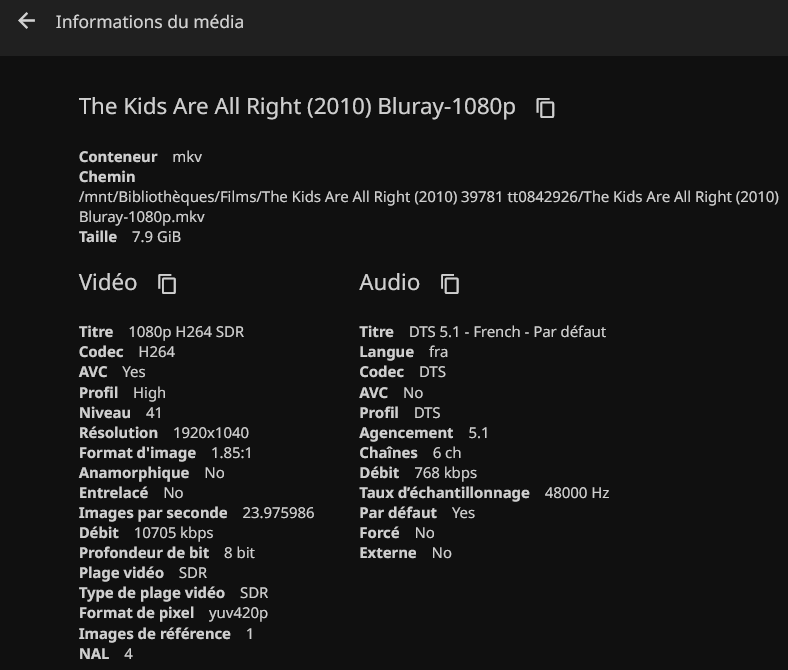Viewport: 788px width, 670px height.
Task: Click the audio language value 'fra'
Action: click(438, 352)
